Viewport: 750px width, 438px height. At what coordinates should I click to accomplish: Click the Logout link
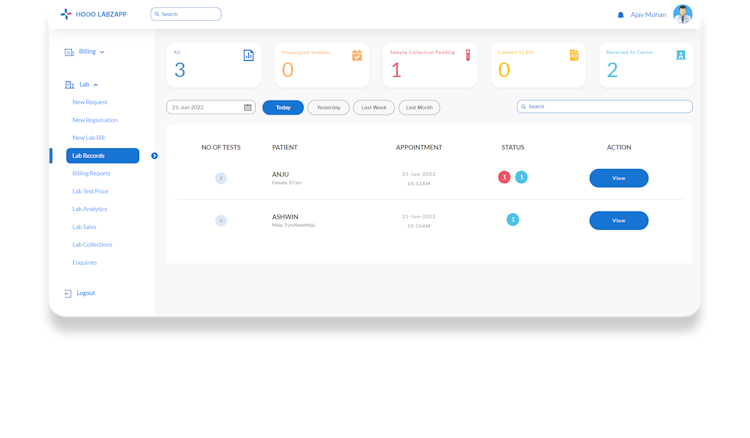click(x=86, y=293)
